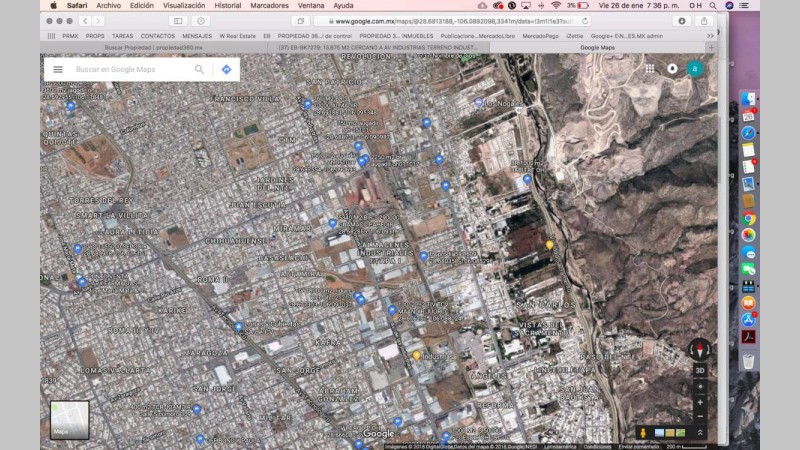Viewport: 800px width, 450px height.
Task: Click the search magnifier in Google Maps
Action: point(199,69)
